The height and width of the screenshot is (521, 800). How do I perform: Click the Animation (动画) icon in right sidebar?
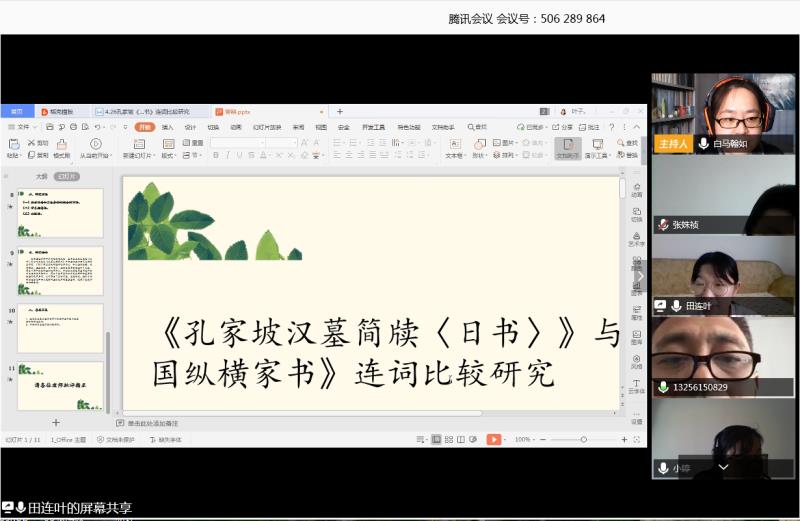tap(636, 188)
